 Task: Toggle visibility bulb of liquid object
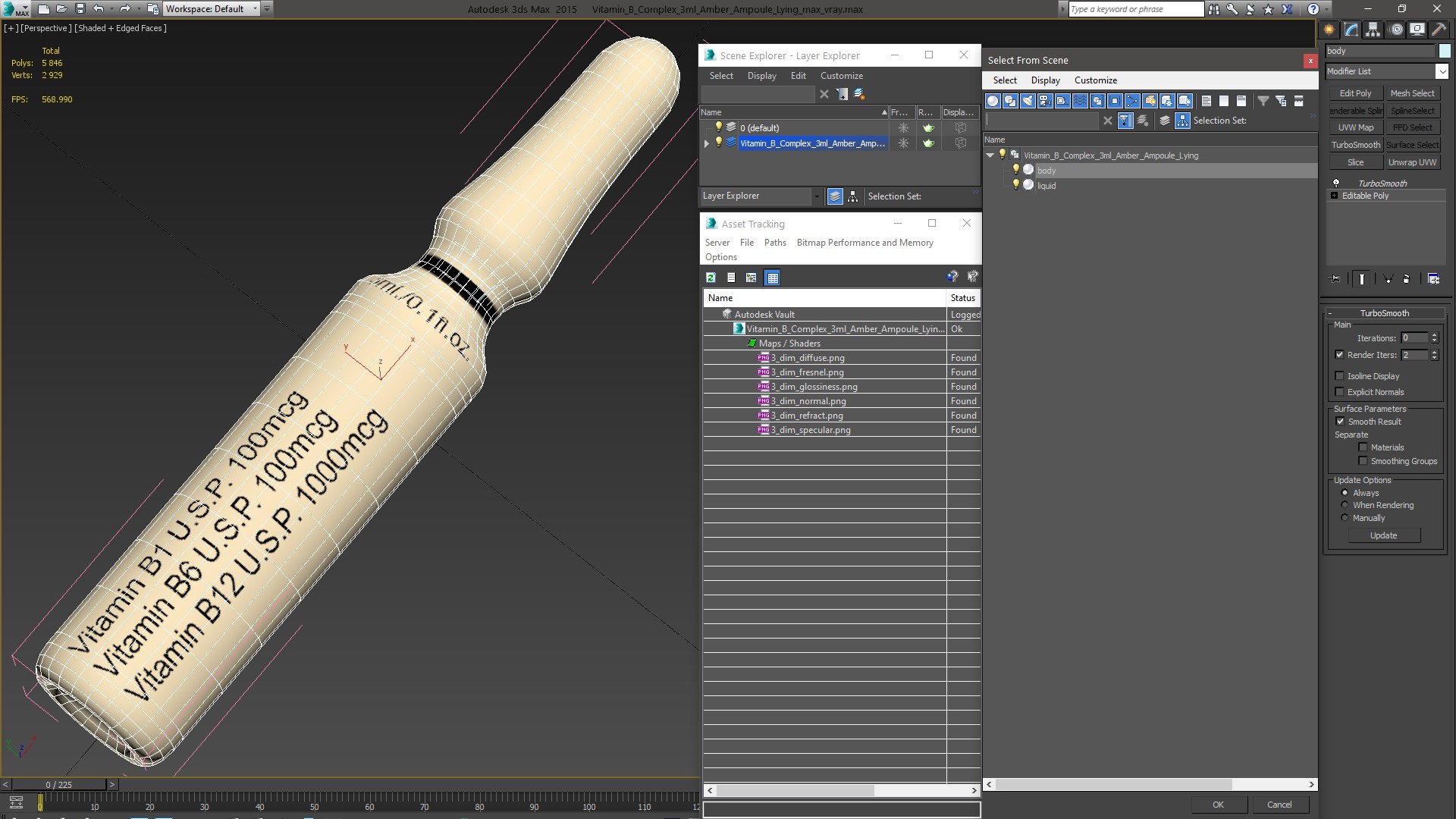pos(1016,185)
